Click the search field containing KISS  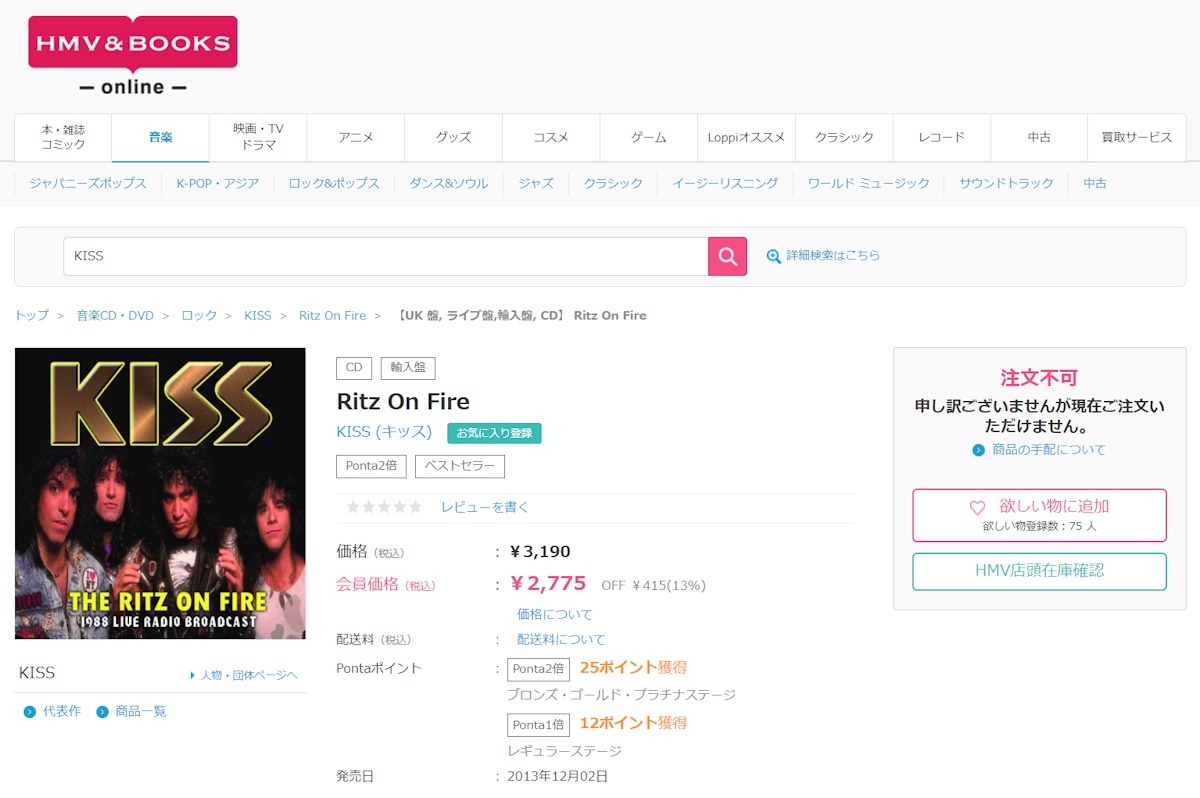point(385,256)
